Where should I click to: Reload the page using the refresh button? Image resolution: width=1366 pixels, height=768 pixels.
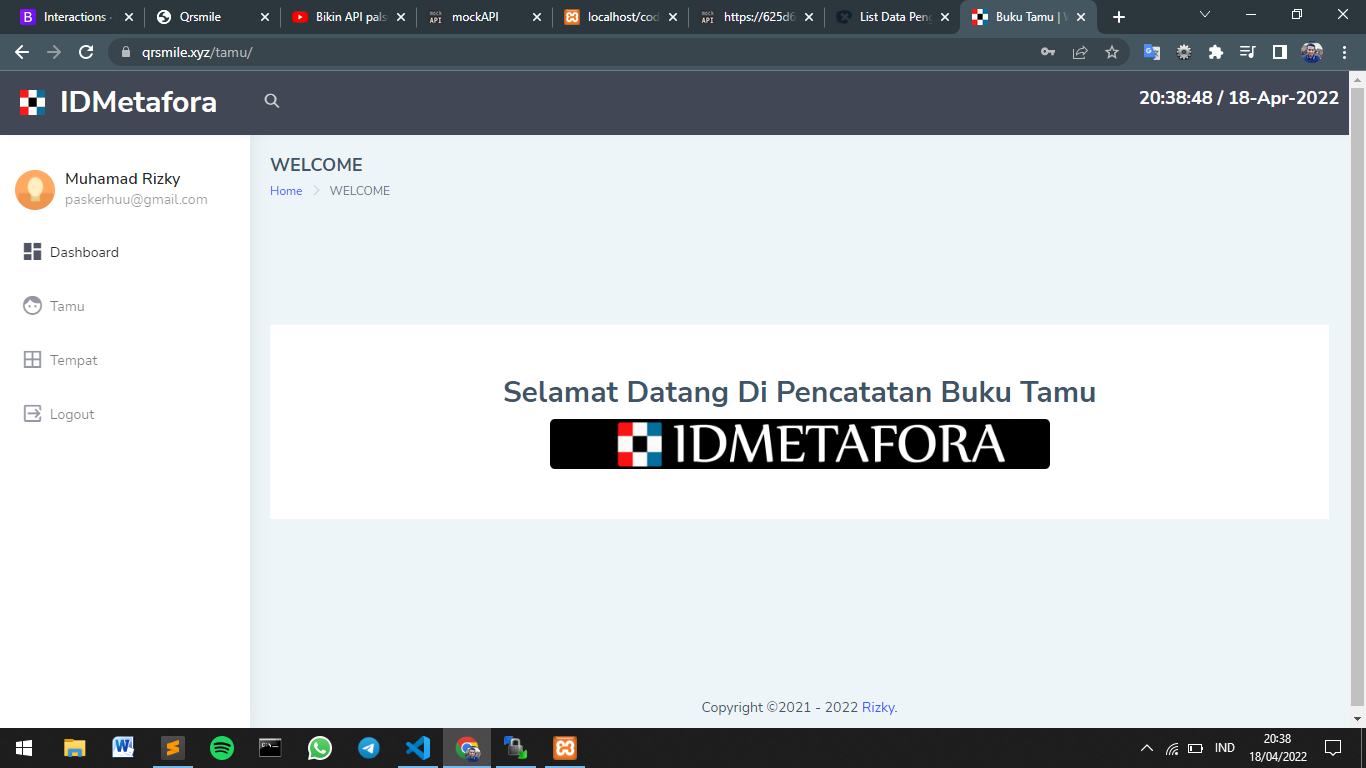pyautogui.click(x=86, y=52)
